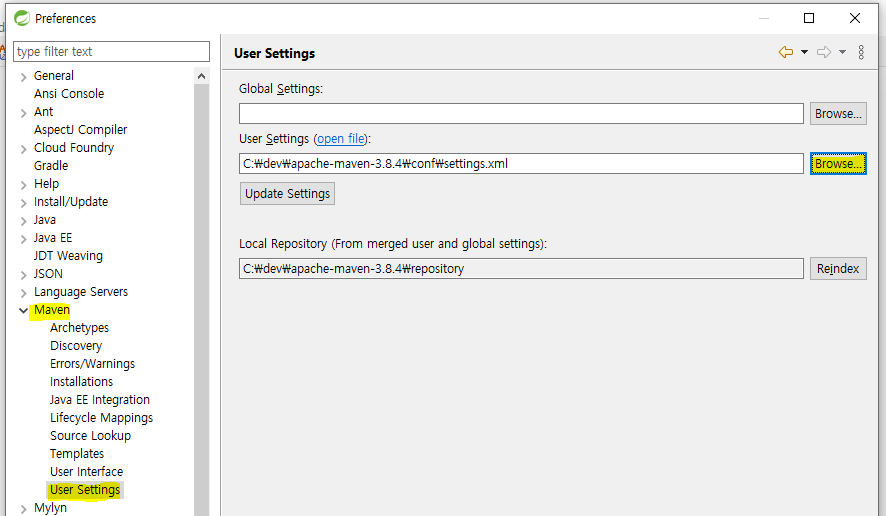Image resolution: width=886 pixels, height=516 pixels.
Task: Click the Update Settings button
Action: (x=287, y=193)
